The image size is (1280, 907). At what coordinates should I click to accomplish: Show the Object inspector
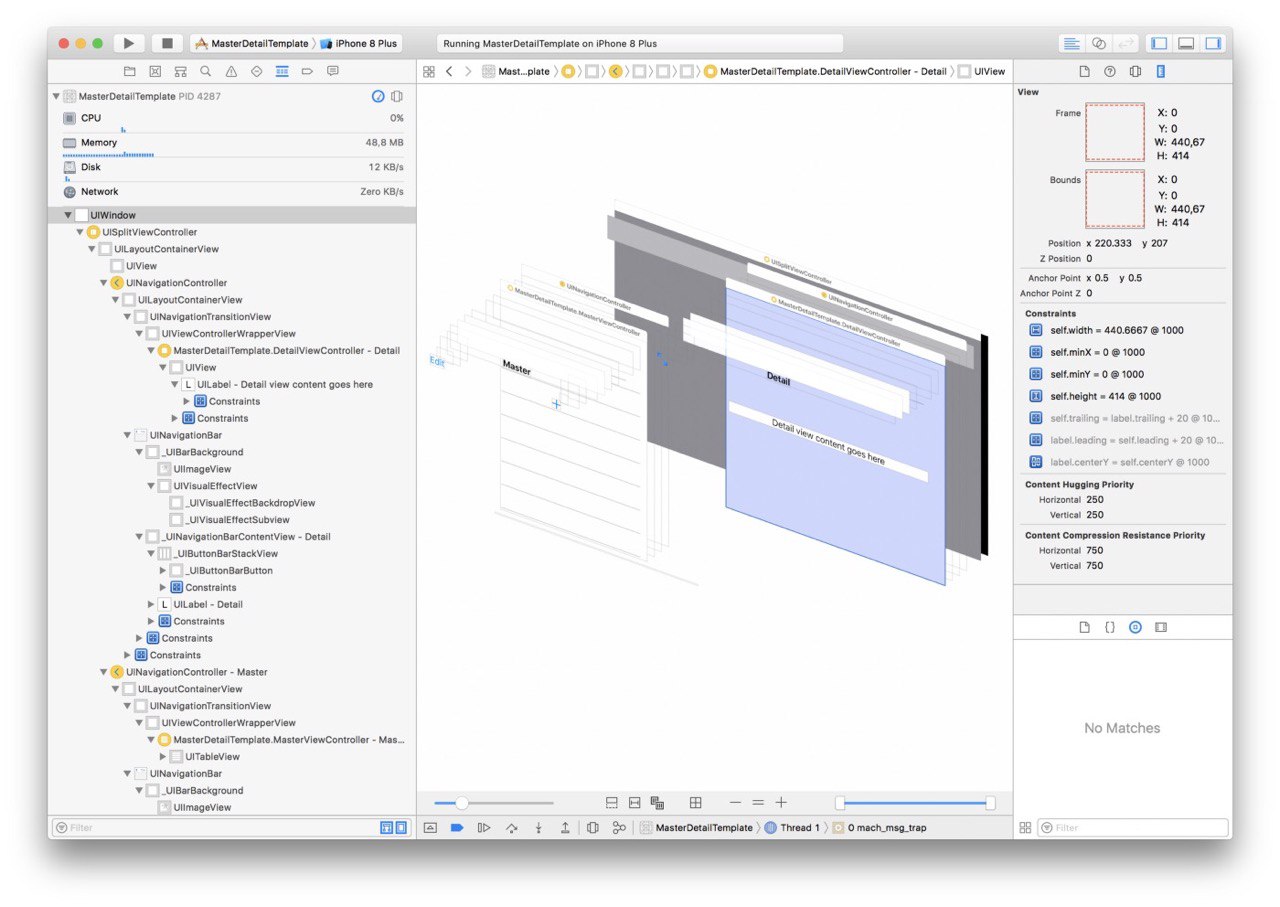pos(1135,72)
